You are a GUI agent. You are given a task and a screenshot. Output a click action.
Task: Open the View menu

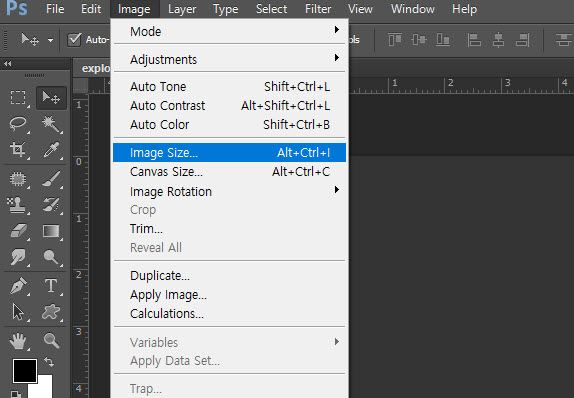point(360,9)
